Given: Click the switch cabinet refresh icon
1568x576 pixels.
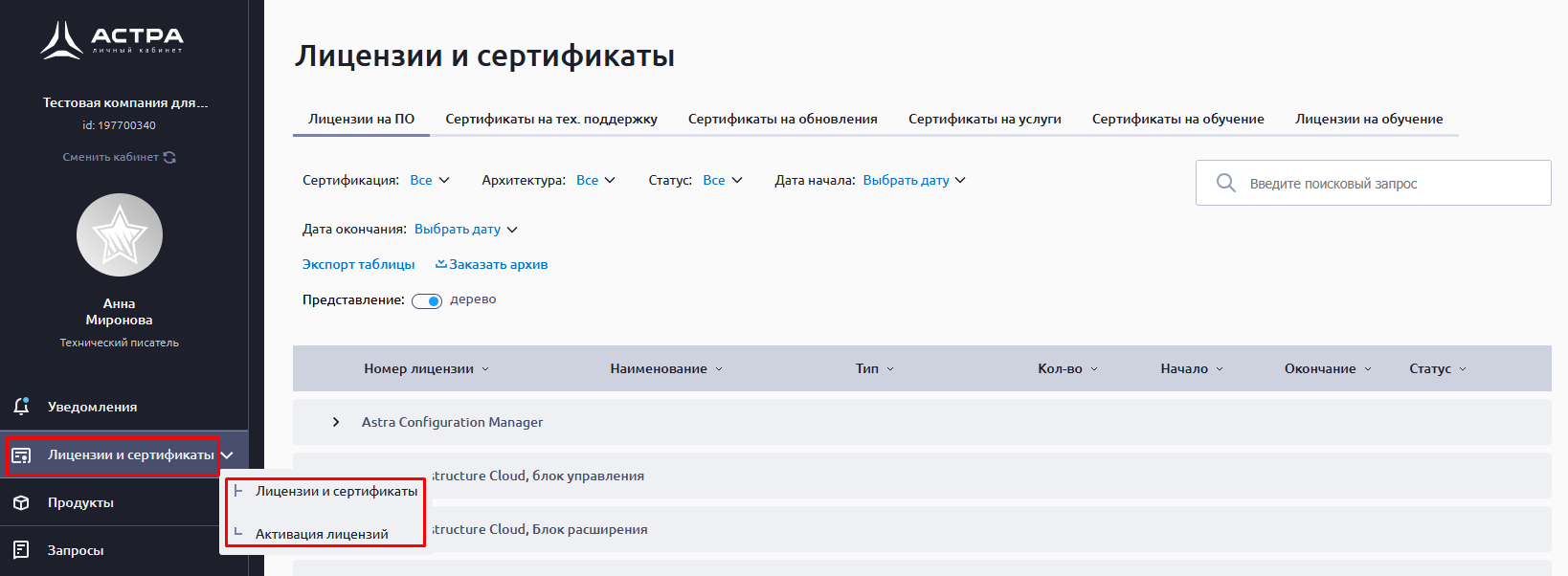Looking at the screenshot, I should (x=169, y=157).
